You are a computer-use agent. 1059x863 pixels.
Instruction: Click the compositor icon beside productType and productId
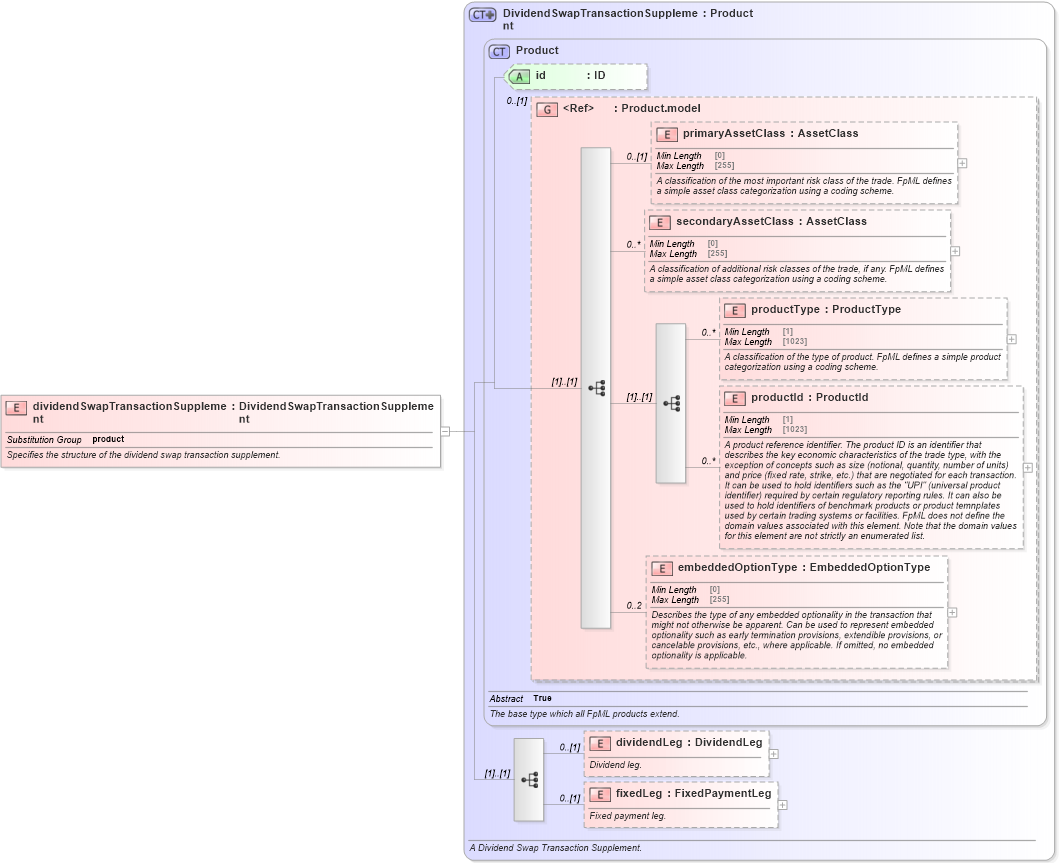click(670, 404)
